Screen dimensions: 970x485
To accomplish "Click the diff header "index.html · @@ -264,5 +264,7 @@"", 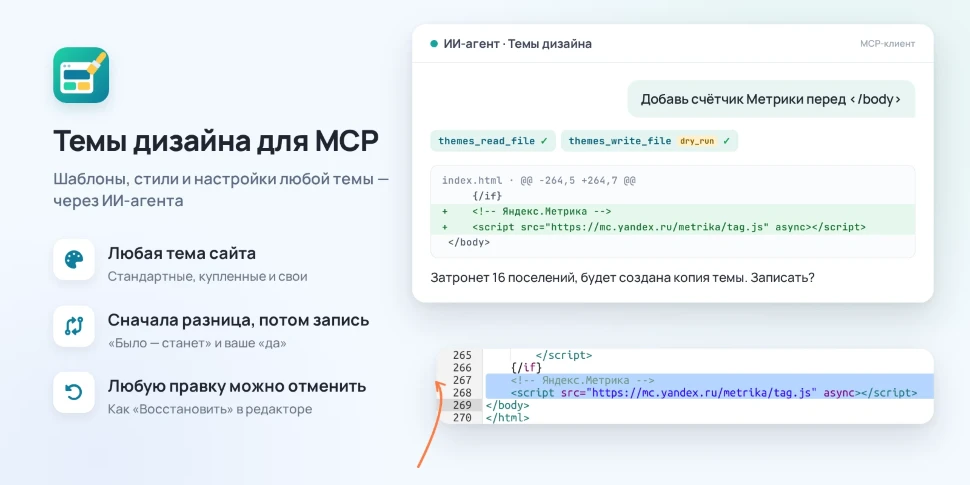I will point(539,181).
